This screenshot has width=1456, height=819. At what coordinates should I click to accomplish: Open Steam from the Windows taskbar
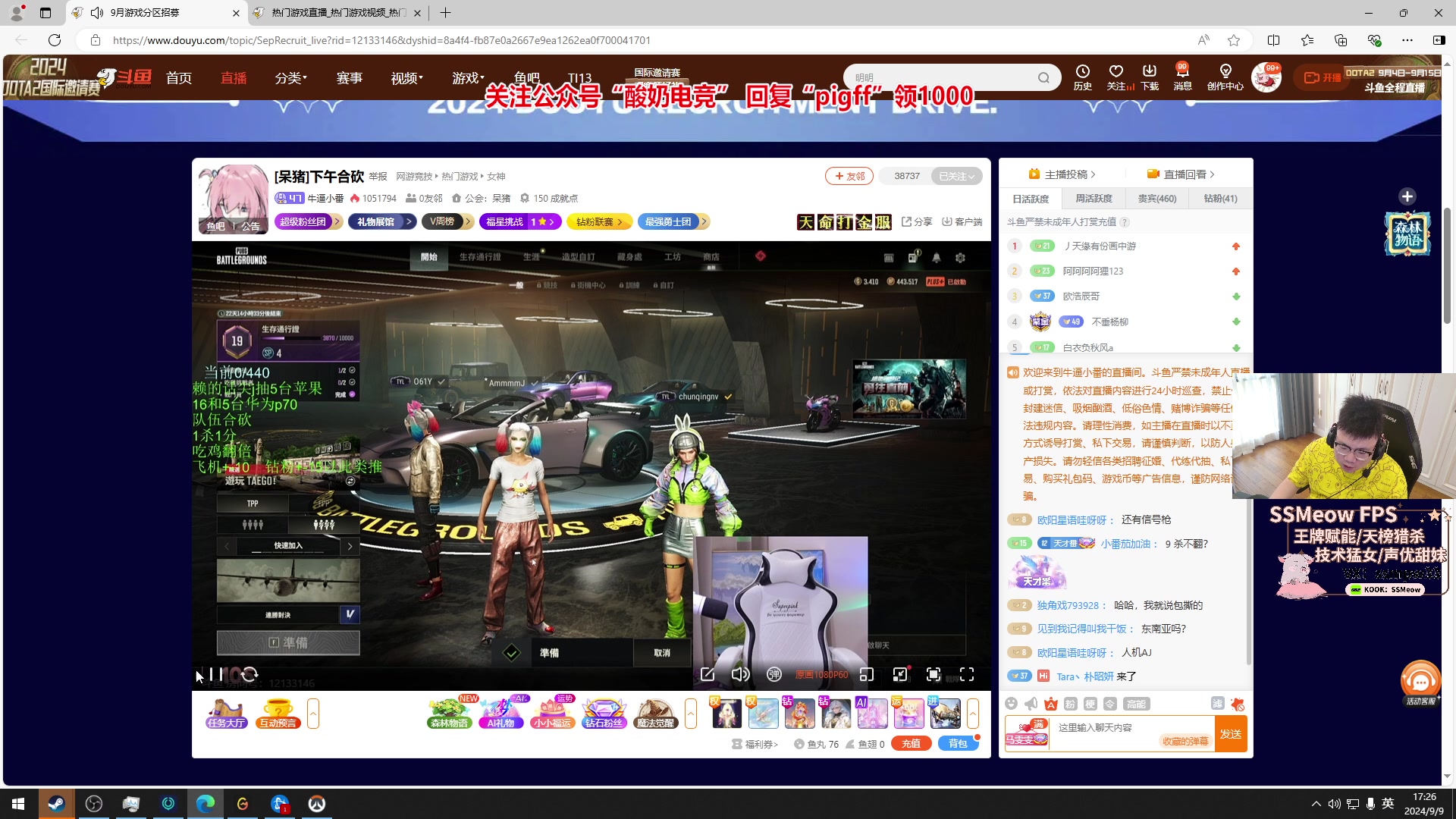(56, 804)
